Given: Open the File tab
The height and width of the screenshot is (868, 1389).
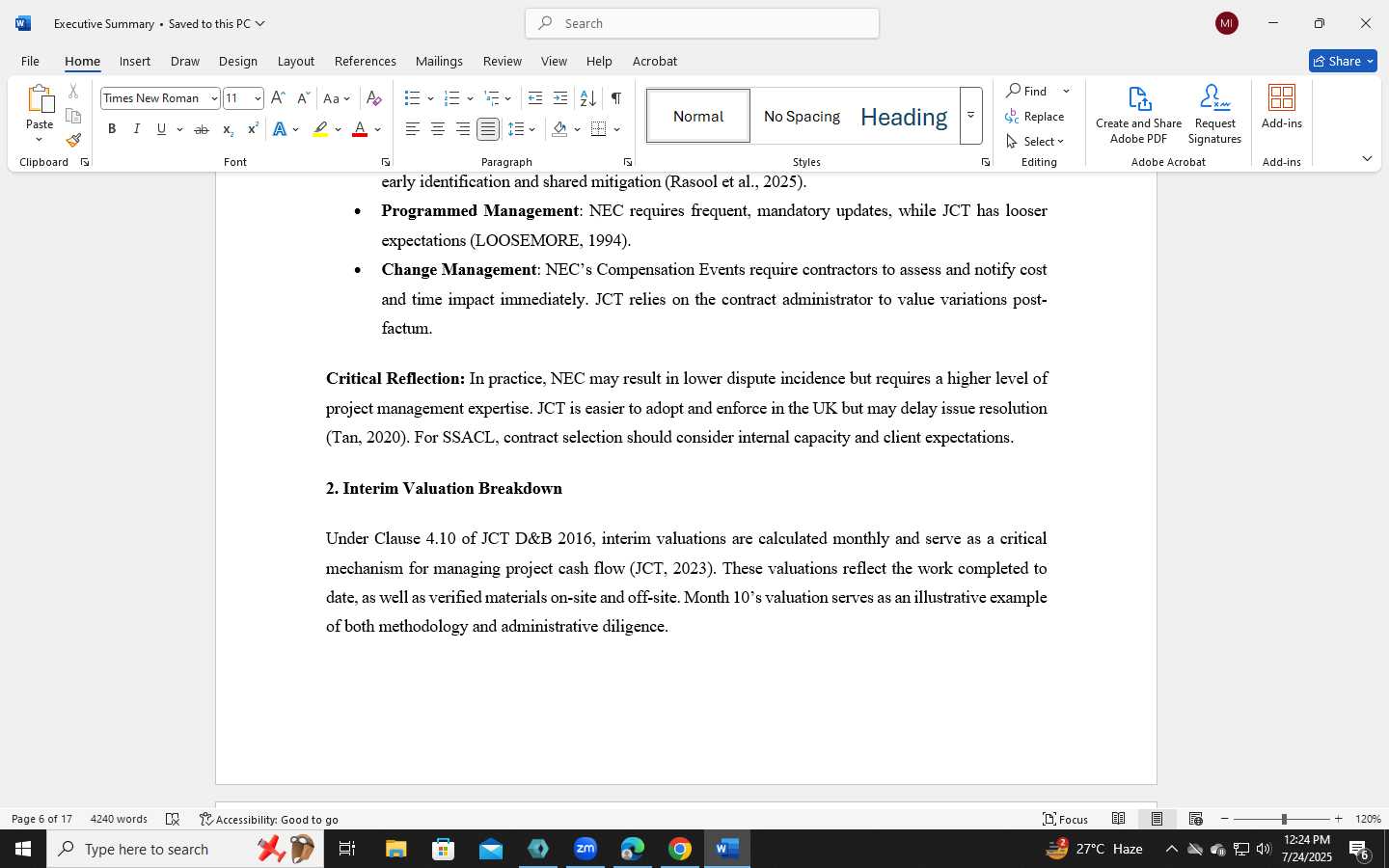Looking at the screenshot, I should tap(30, 61).
